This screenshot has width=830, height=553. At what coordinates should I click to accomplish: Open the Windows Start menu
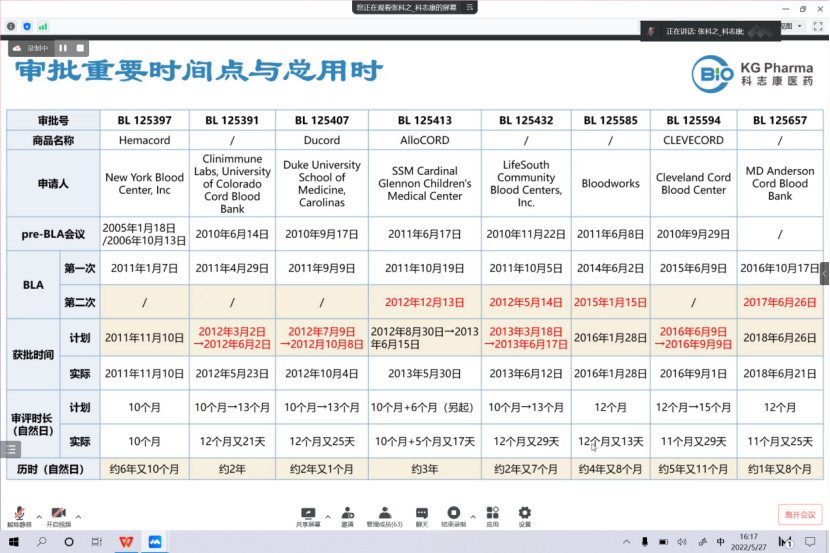pyautogui.click(x=14, y=542)
